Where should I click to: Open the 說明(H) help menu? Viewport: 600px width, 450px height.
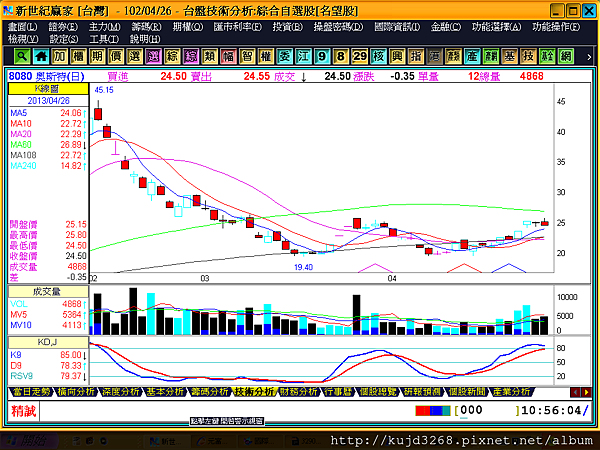(x=145, y=39)
